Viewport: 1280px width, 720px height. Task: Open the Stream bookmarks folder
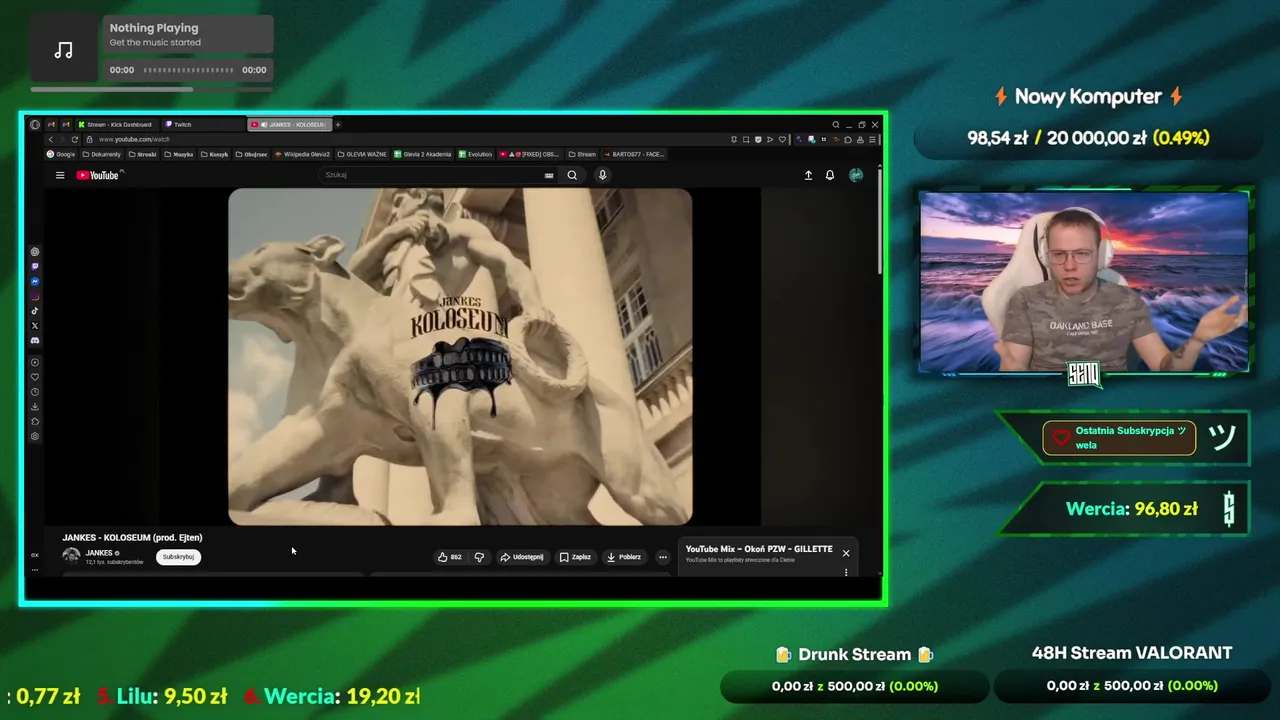(x=582, y=154)
